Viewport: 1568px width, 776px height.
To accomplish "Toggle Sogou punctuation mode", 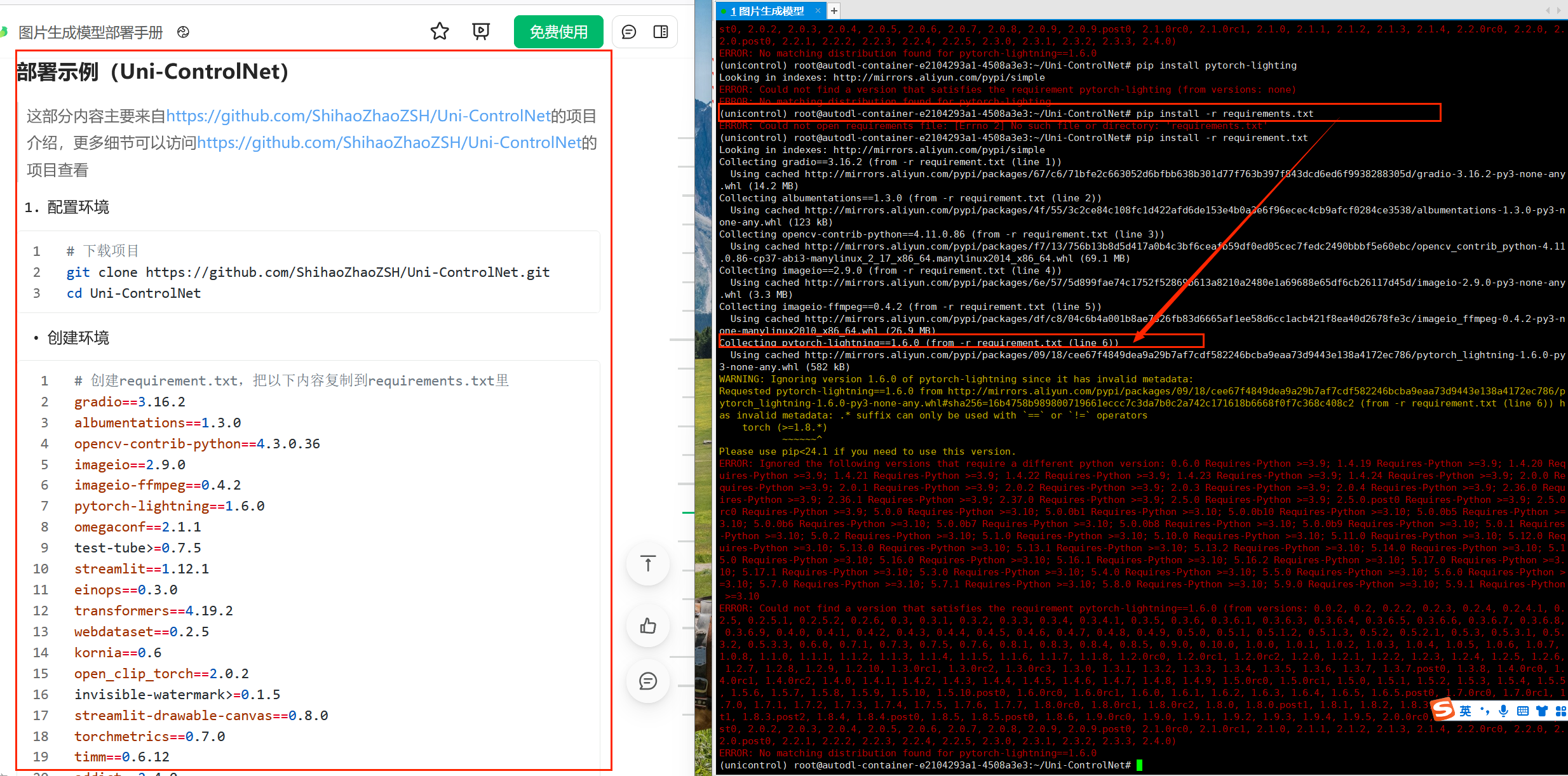I will click(1484, 711).
